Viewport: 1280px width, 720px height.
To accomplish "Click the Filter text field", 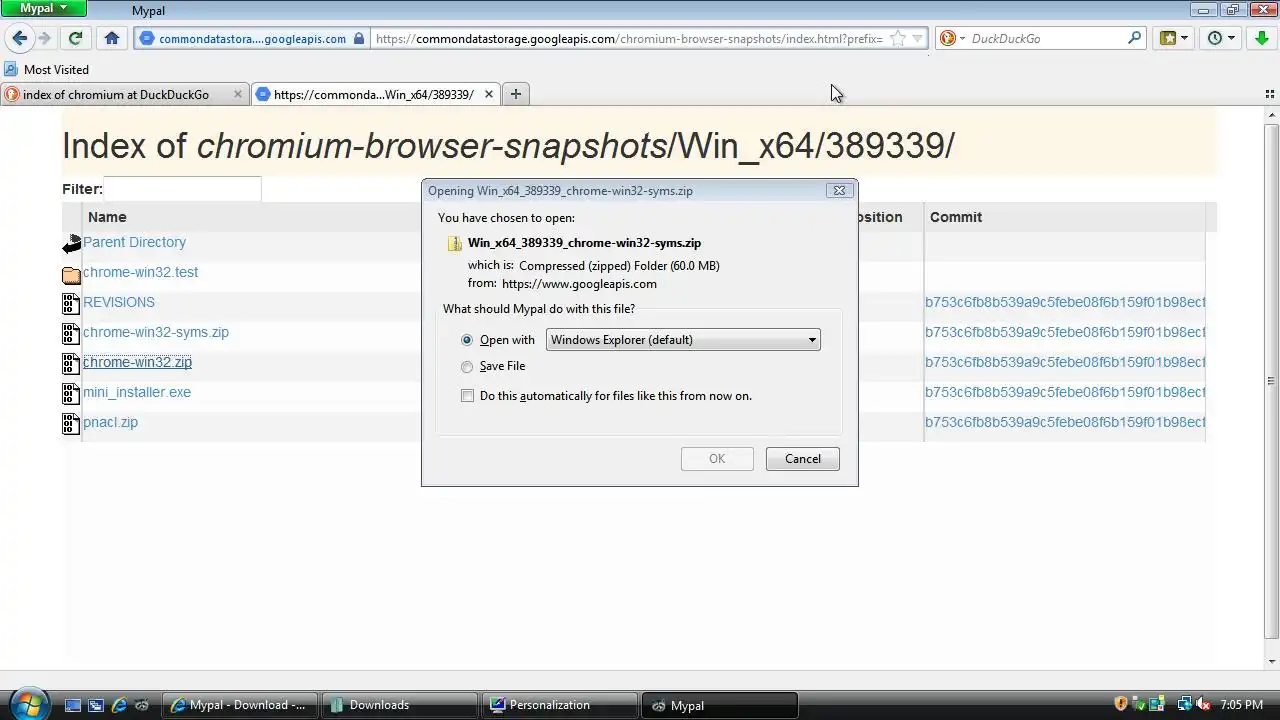I will [x=182, y=189].
